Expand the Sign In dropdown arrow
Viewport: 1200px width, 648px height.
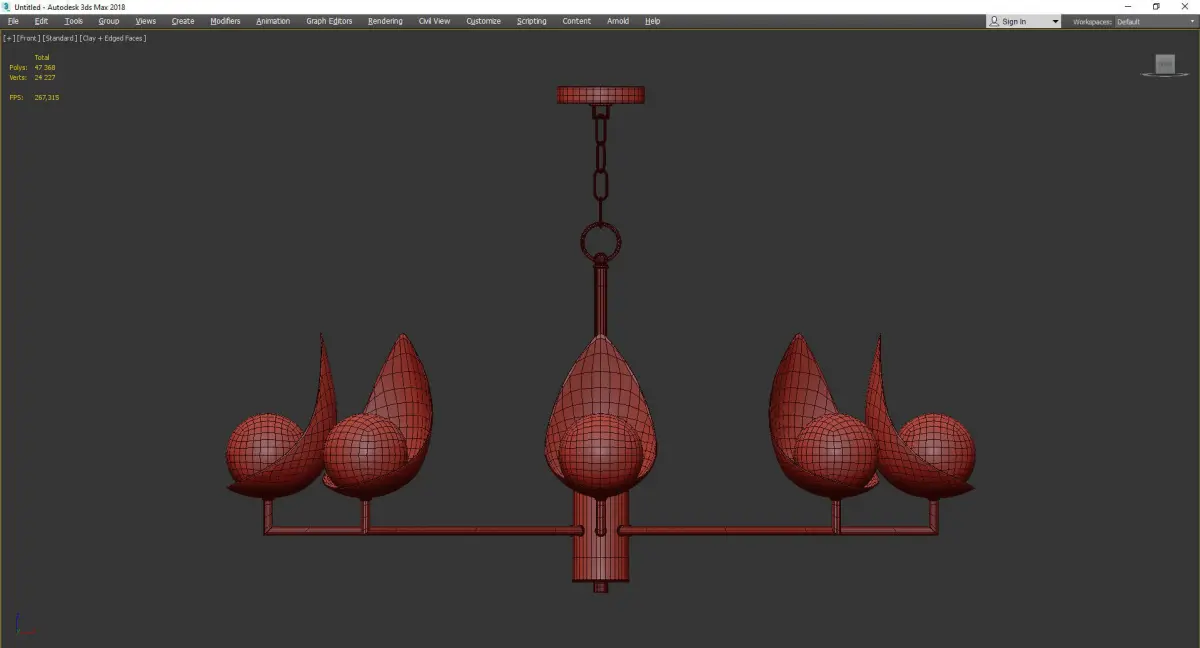tap(1055, 21)
